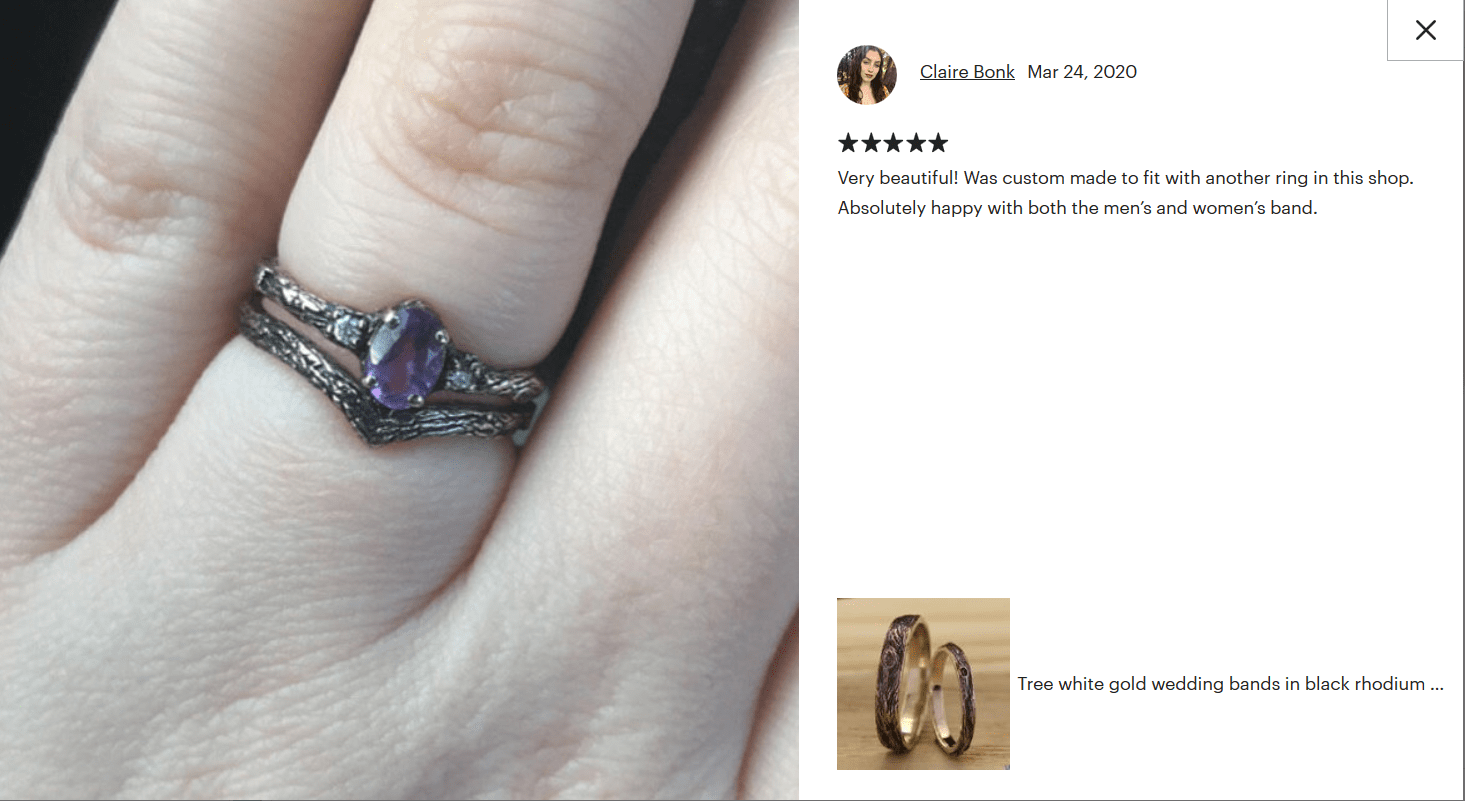Click the 'Absolutely happy with both' review line
This screenshot has height=801, width=1465.
coord(1077,209)
